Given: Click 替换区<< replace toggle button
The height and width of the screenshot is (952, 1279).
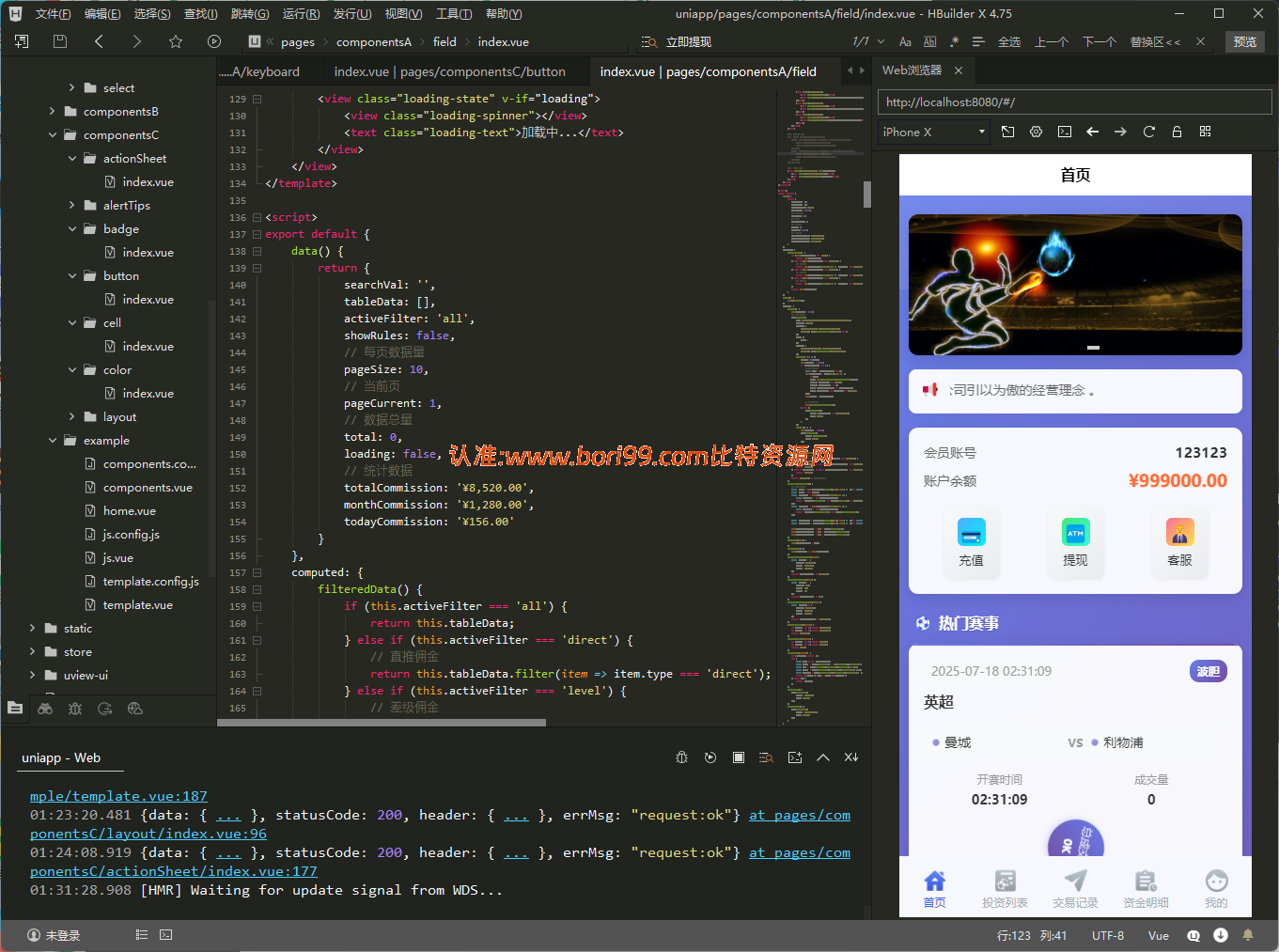Looking at the screenshot, I should click(1155, 41).
